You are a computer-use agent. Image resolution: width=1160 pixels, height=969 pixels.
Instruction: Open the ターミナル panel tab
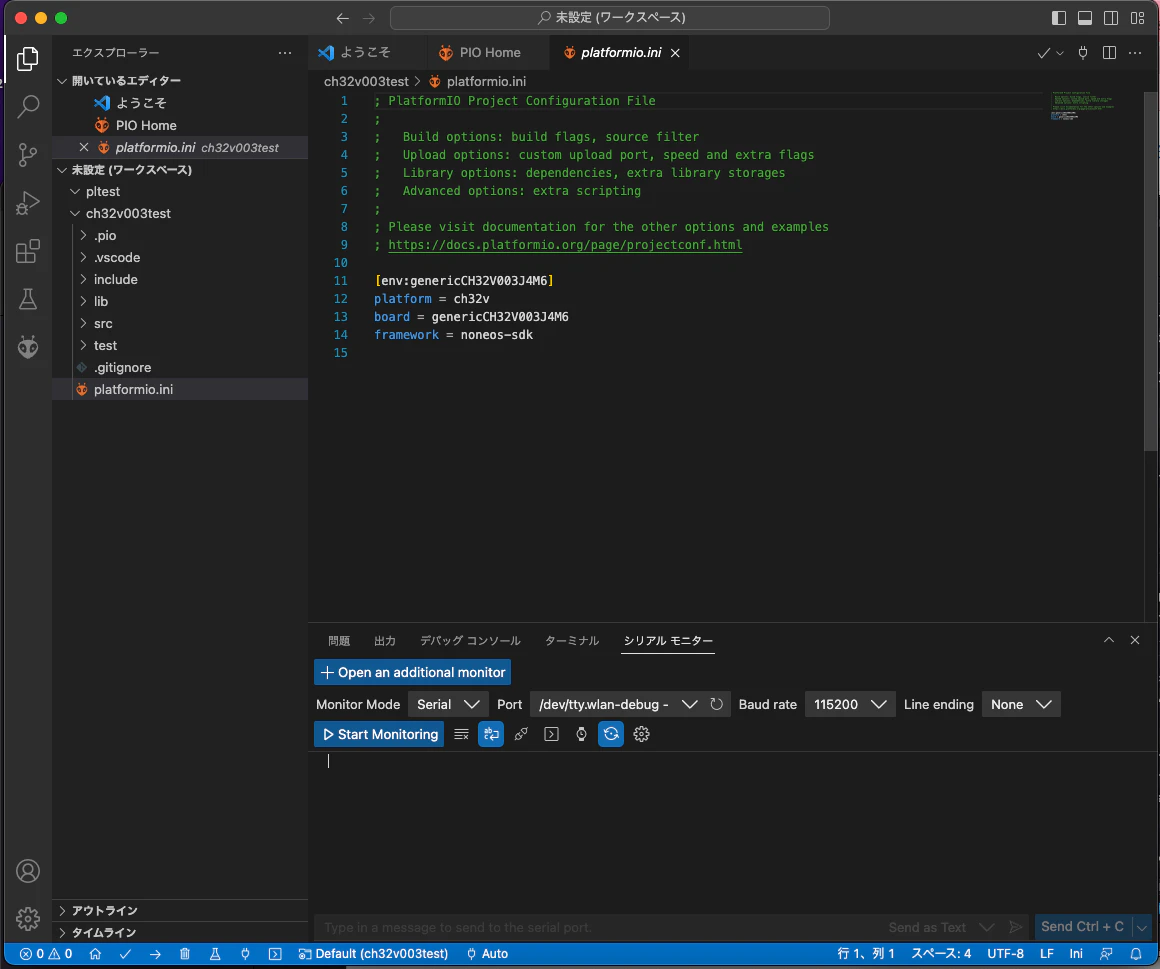click(572, 641)
